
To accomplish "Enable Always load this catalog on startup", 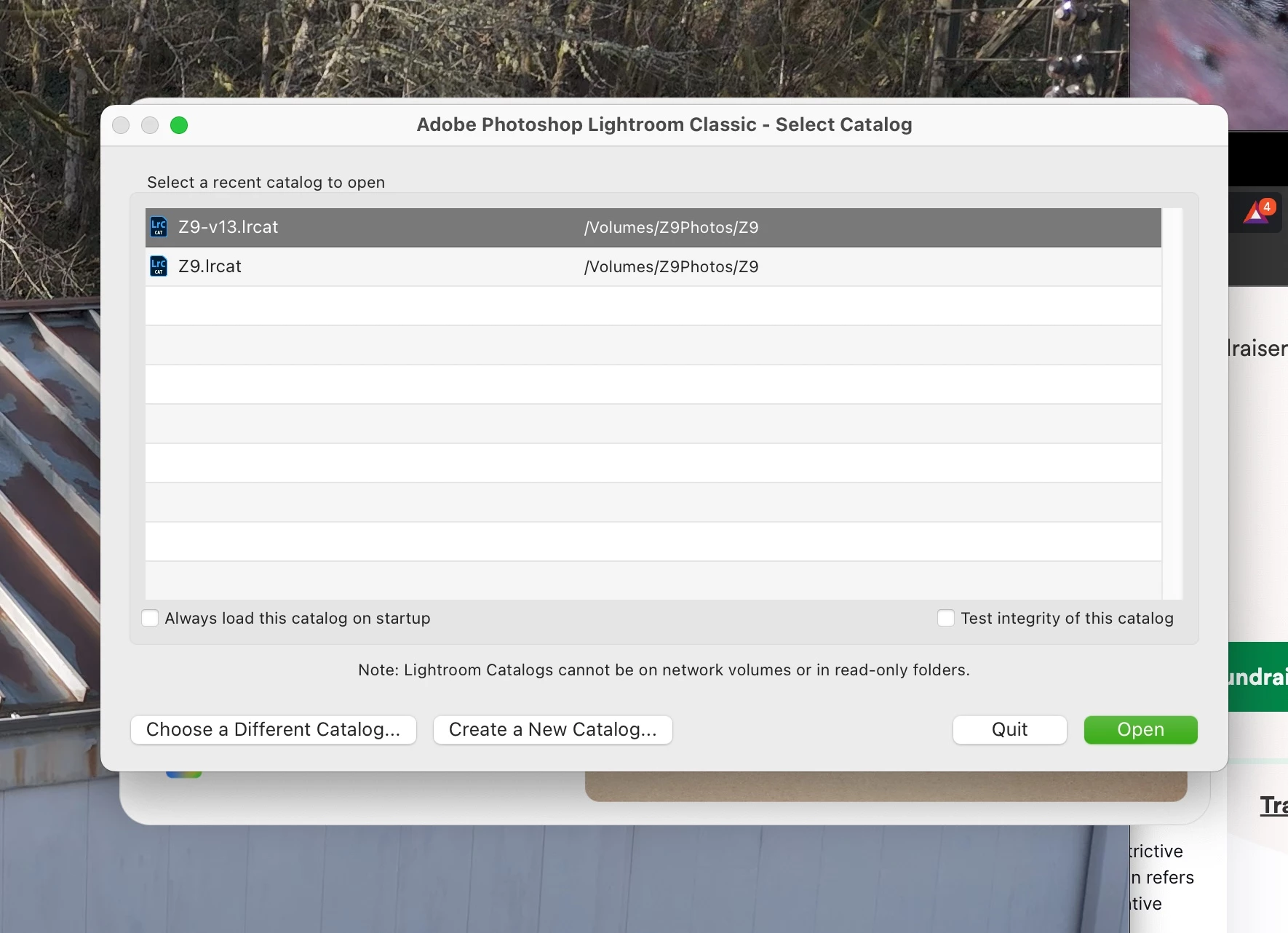I will pyautogui.click(x=150, y=618).
